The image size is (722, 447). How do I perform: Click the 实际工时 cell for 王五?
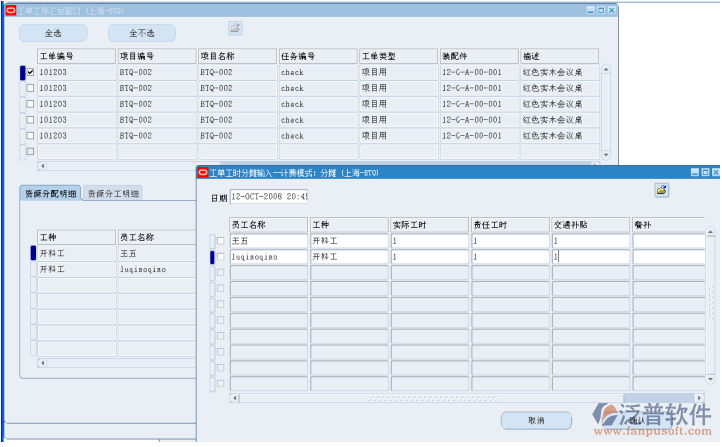coord(429,241)
